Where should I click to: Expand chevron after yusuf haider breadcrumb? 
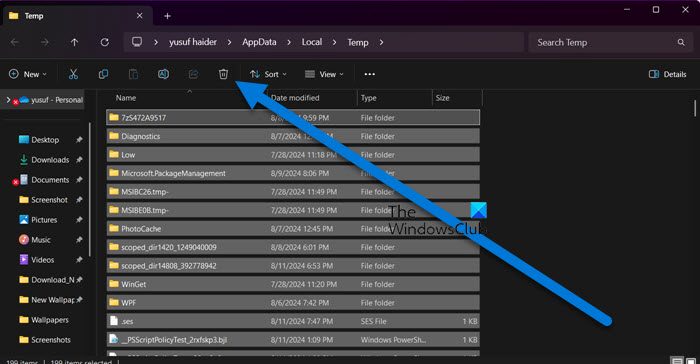[x=229, y=42]
